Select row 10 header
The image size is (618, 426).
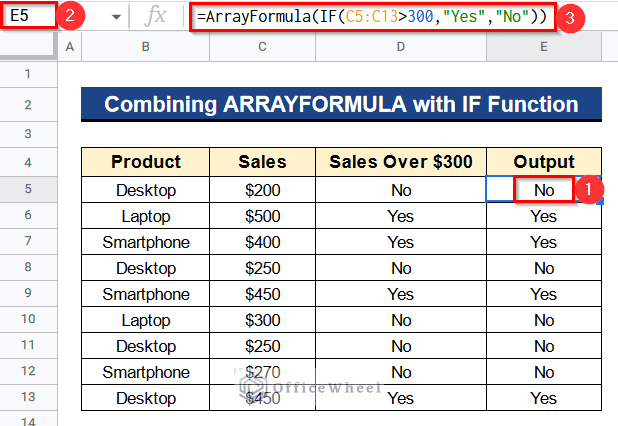(28, 319)
